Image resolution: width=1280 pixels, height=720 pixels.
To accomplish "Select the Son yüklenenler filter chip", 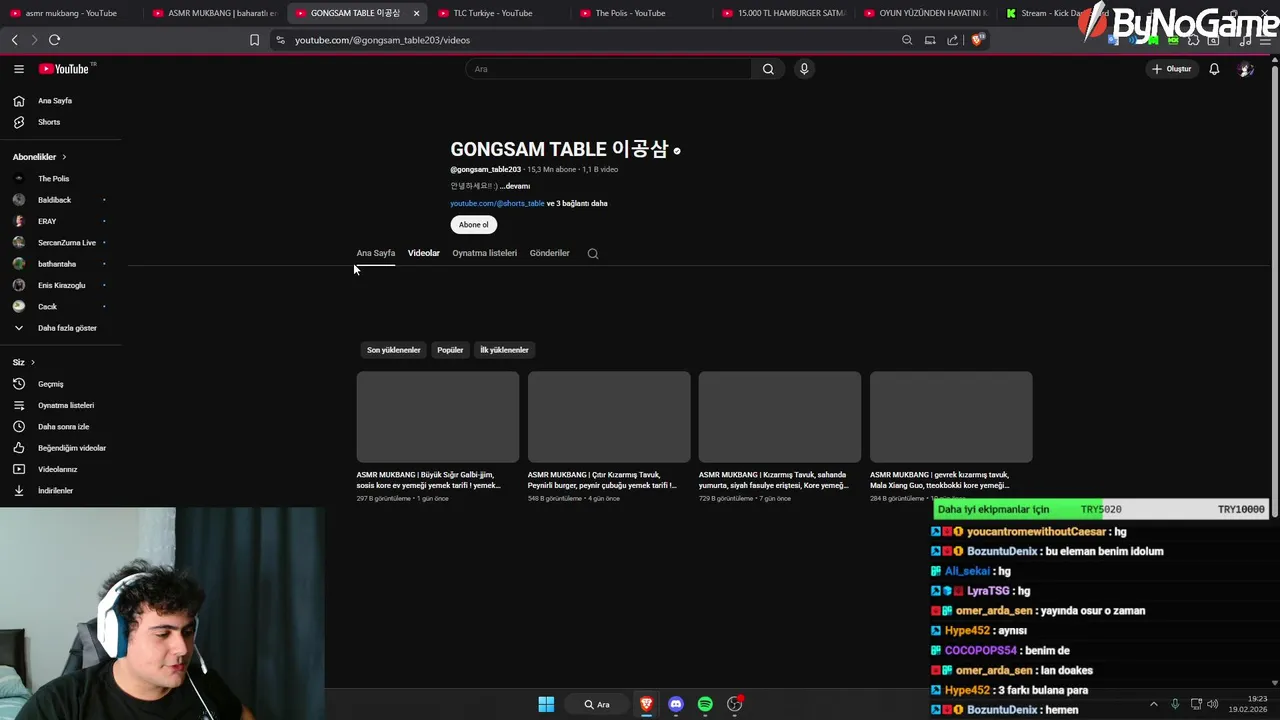I will pyautogui.click(x=394, y=350).
